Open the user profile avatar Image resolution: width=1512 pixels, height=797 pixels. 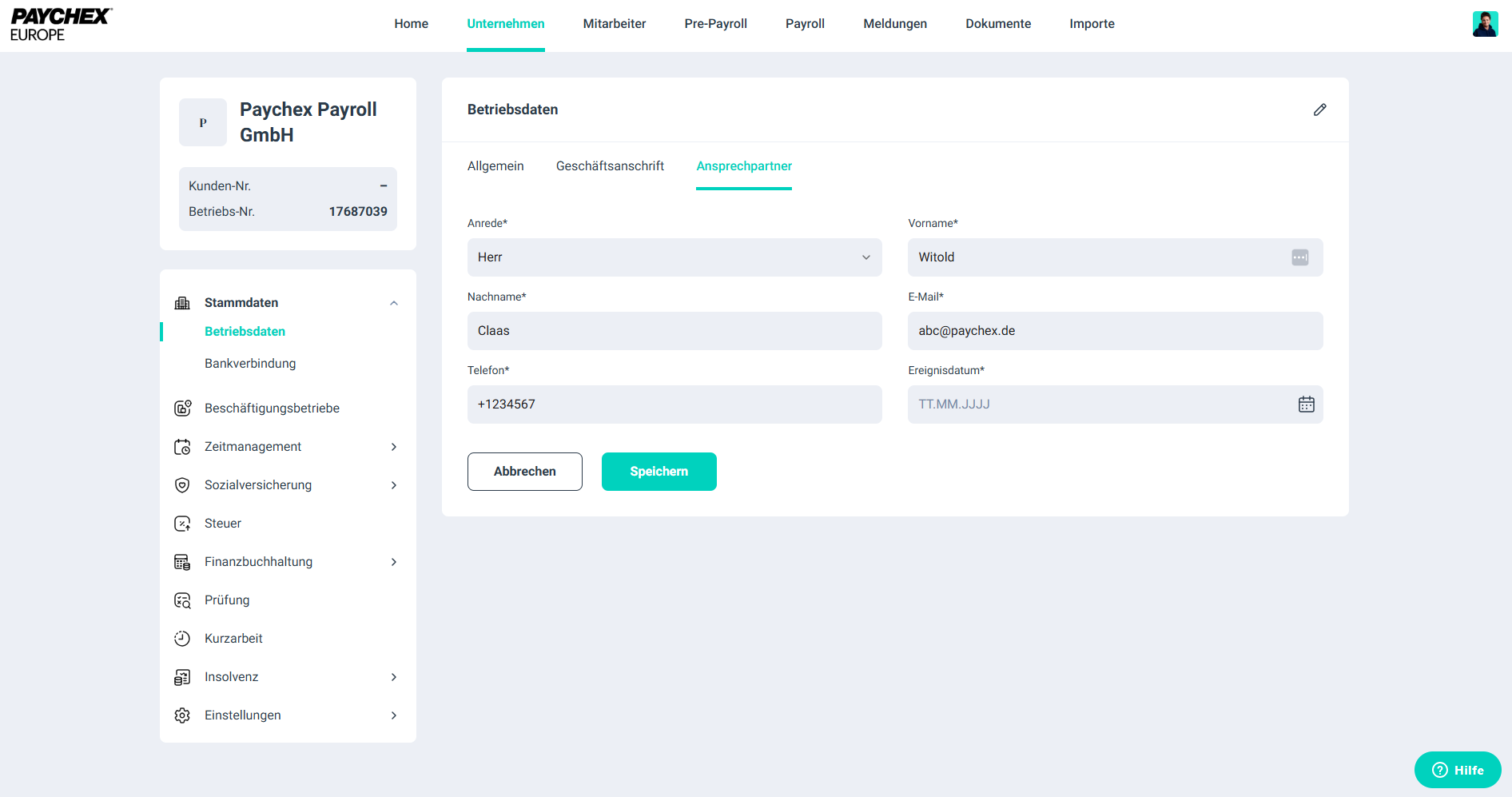1485,24
